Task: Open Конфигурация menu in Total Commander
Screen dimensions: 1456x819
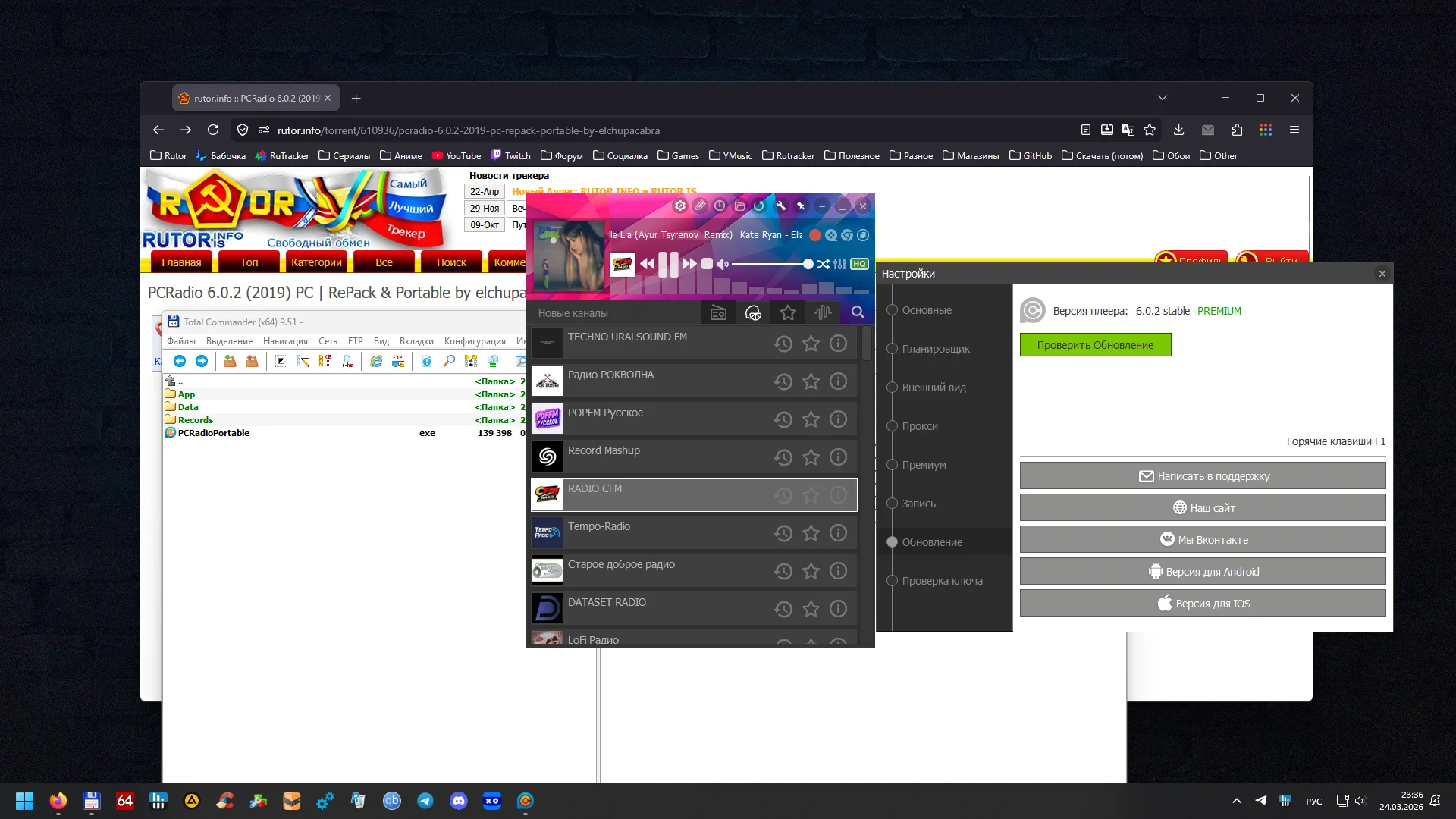Action: coord(475,341)
